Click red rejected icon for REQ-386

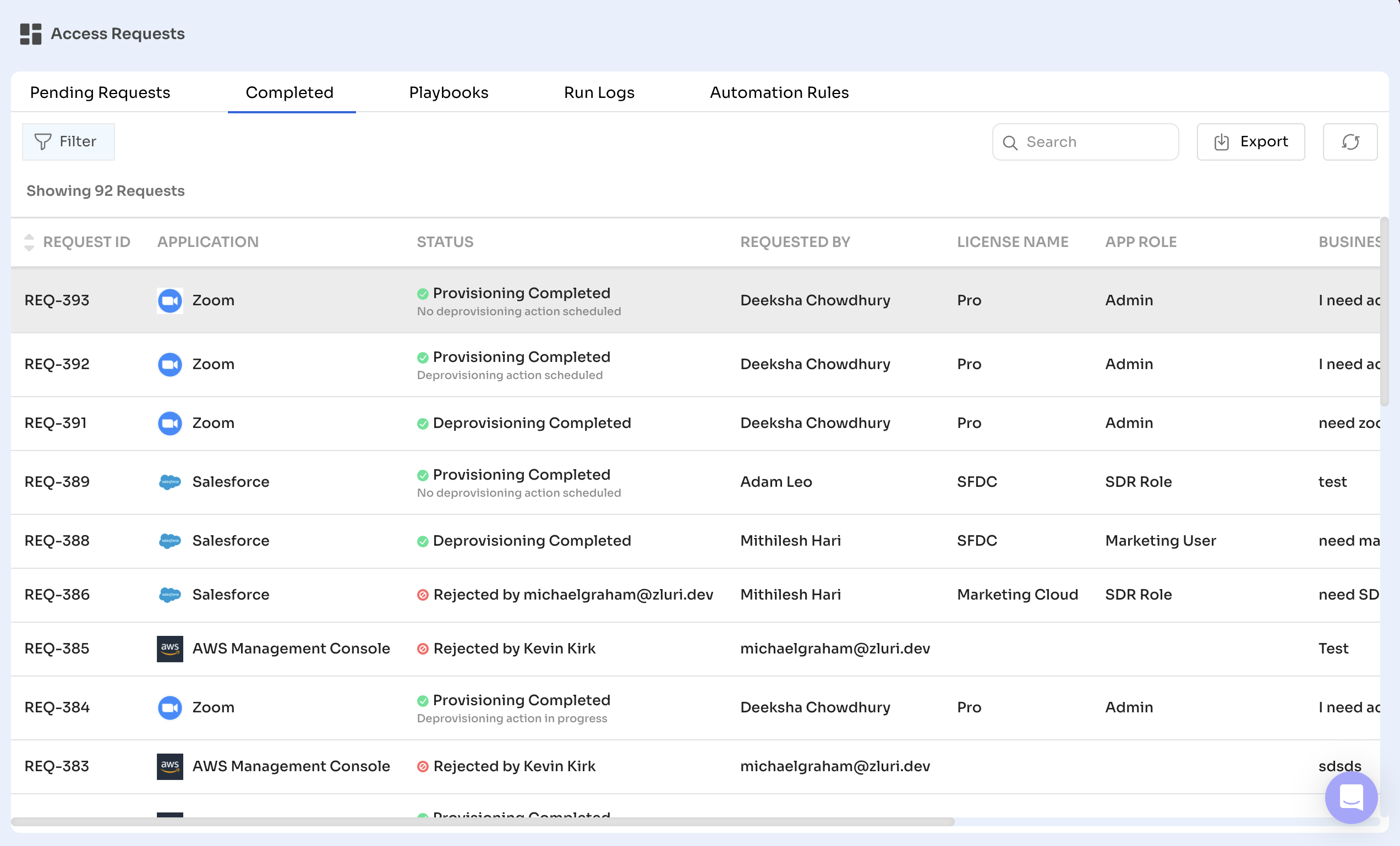click(x=422, y=595)
